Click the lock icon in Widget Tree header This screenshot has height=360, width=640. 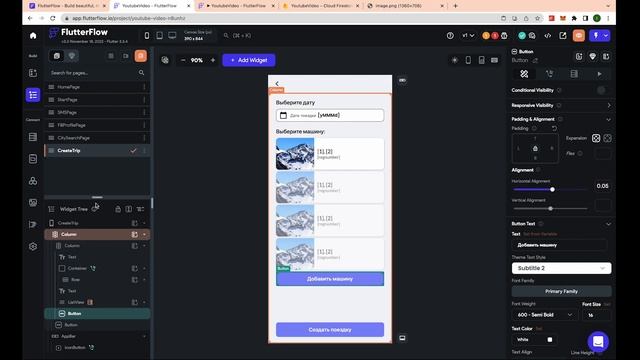point(118,209)
